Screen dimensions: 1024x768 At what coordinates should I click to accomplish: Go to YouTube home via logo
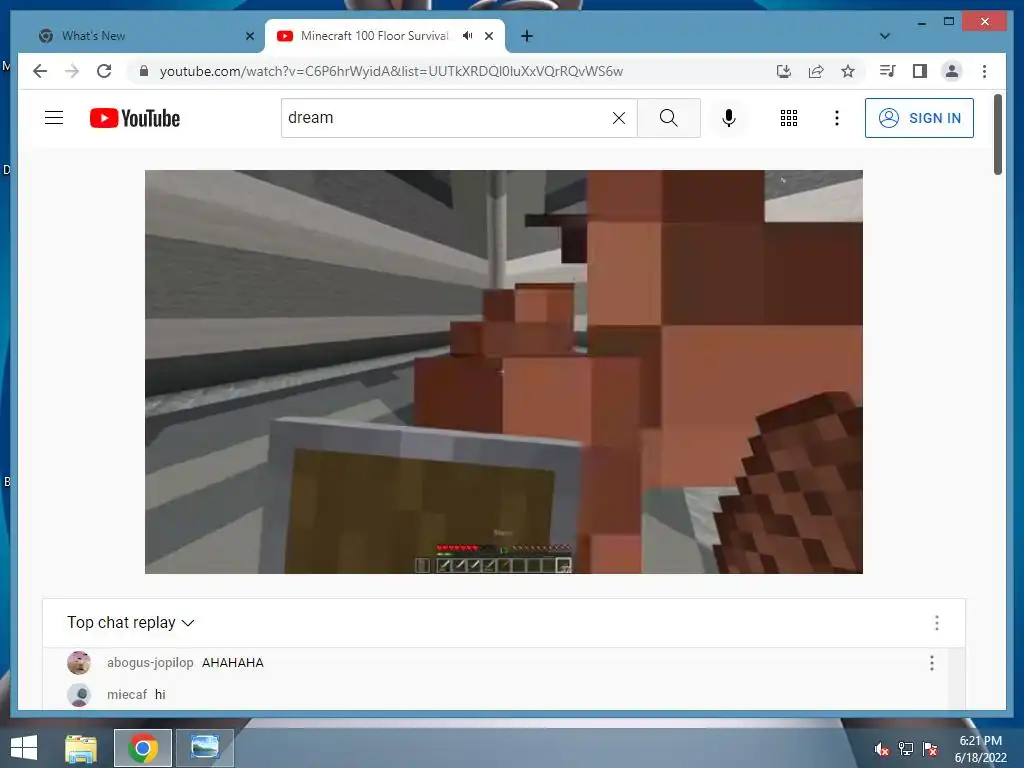click(135, 118)
